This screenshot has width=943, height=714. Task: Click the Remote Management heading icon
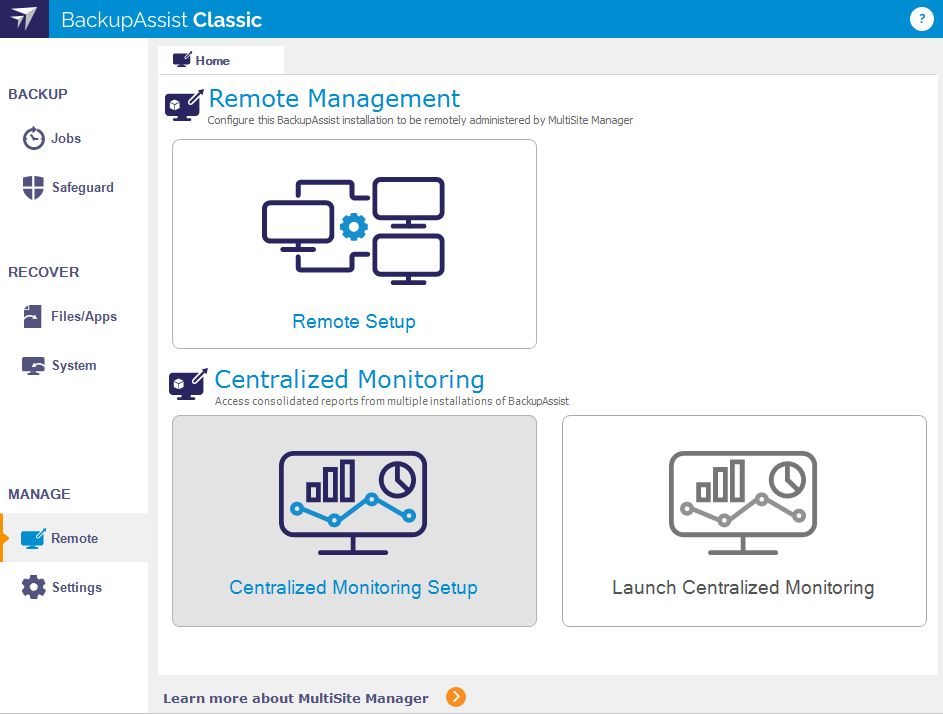[x=186, y=104]
